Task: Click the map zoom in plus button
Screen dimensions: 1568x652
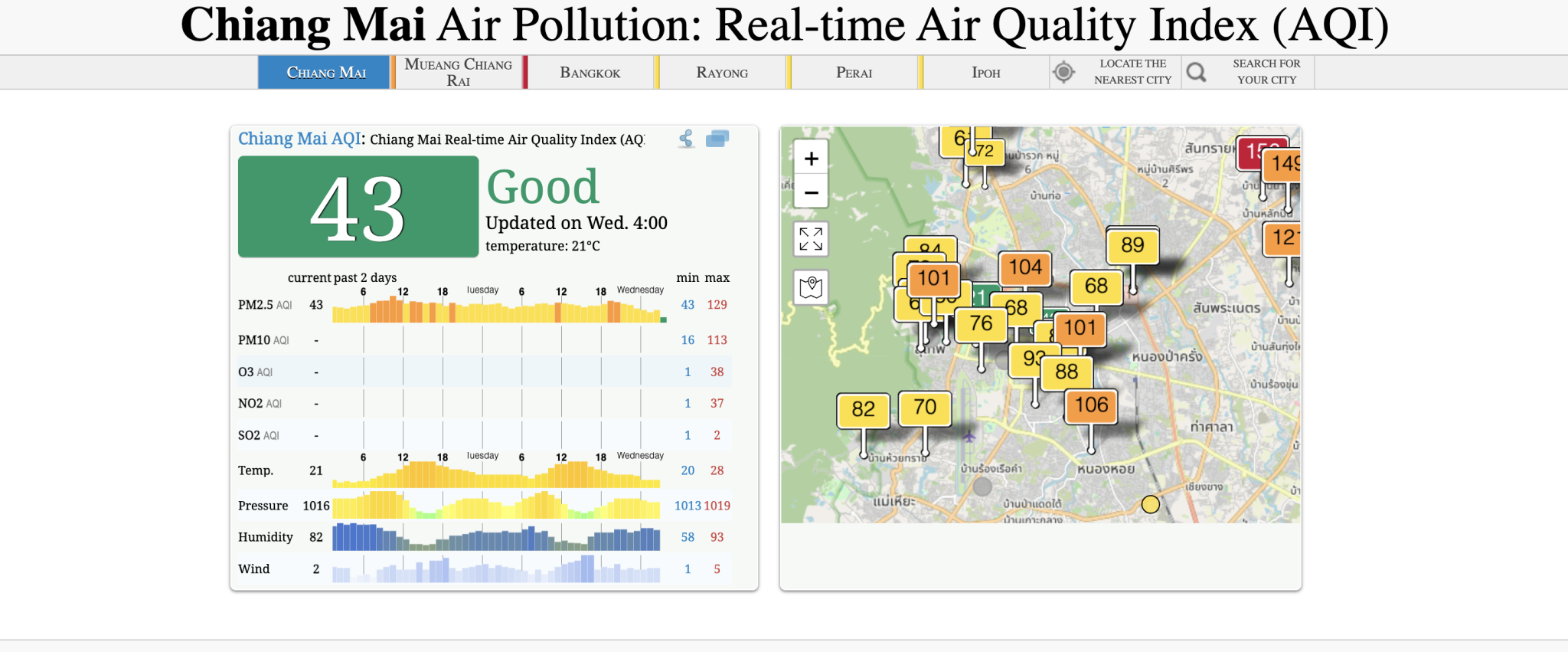Action: click(811, 159)
